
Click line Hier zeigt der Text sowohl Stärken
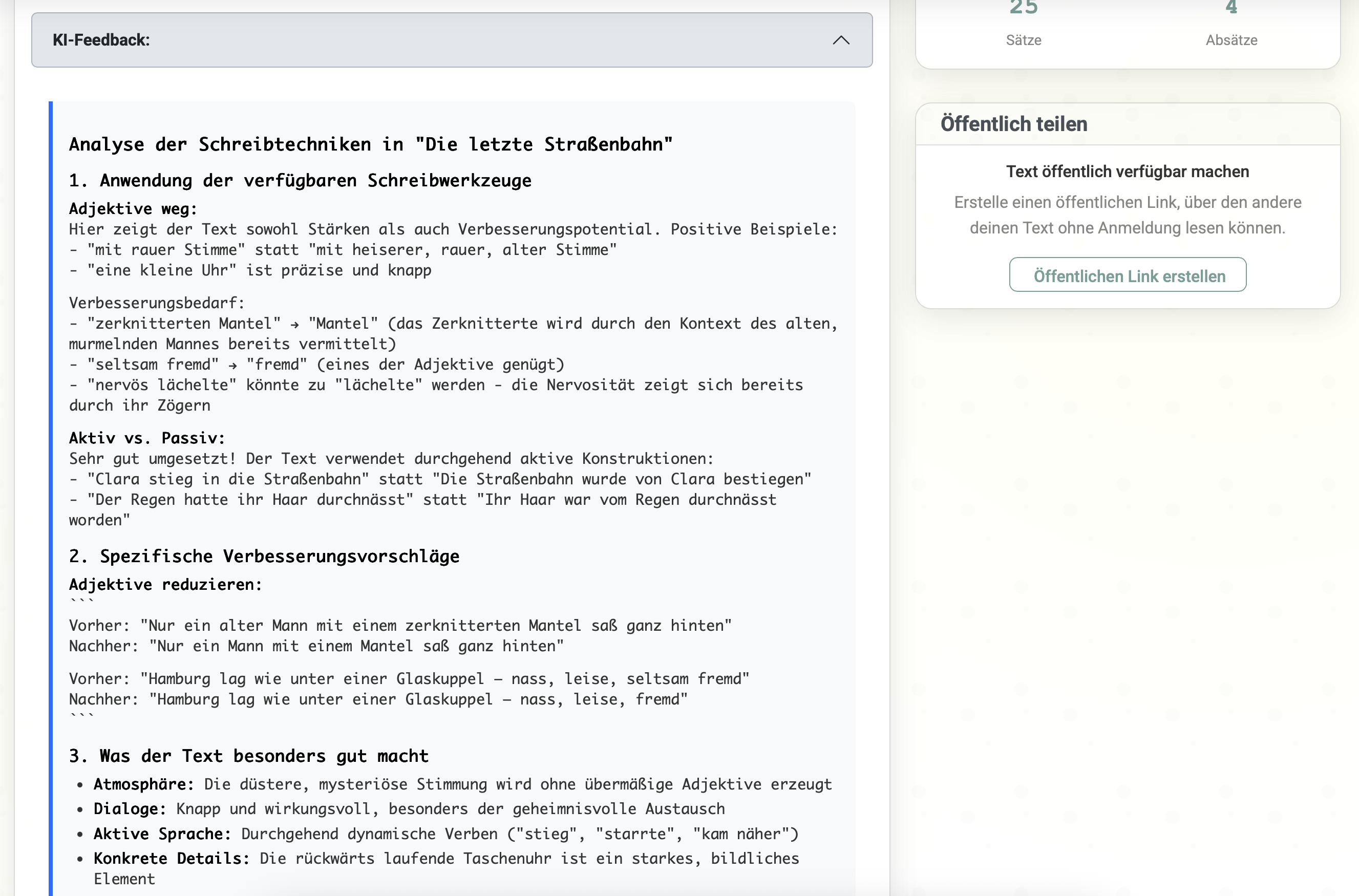(453, 229)
